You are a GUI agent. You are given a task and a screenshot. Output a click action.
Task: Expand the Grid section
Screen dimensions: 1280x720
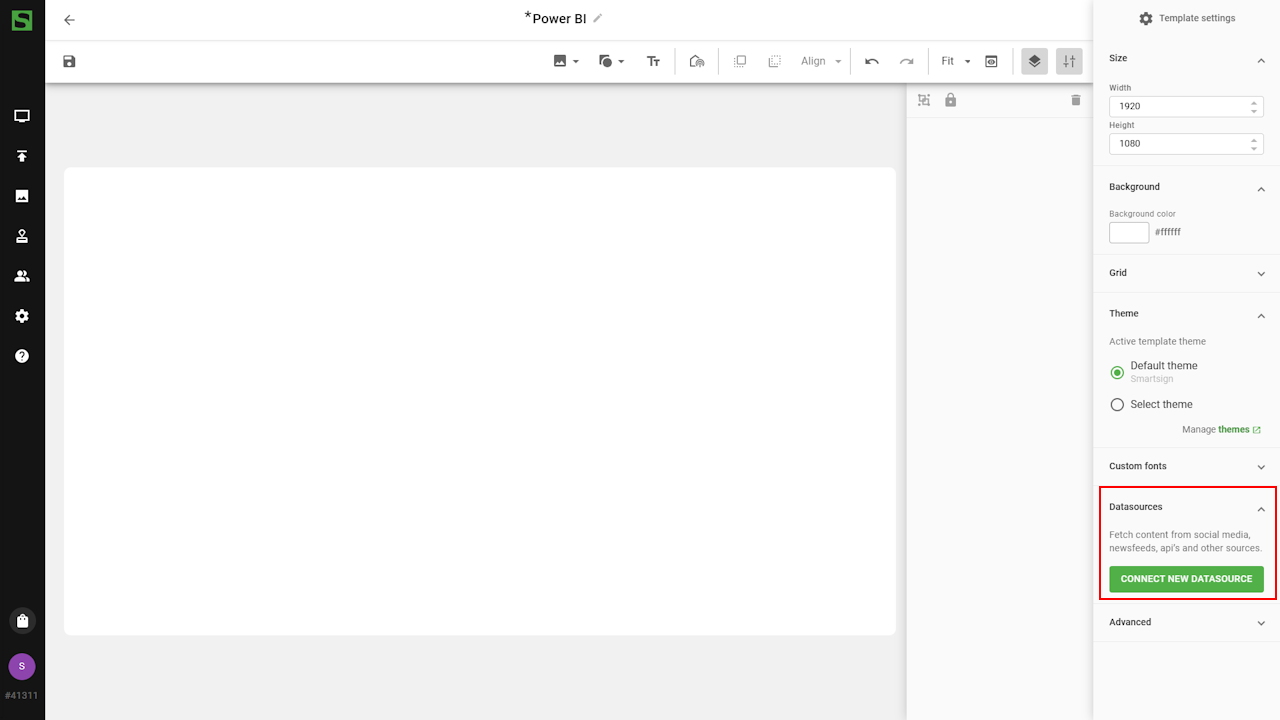(x=1185, y=273)
